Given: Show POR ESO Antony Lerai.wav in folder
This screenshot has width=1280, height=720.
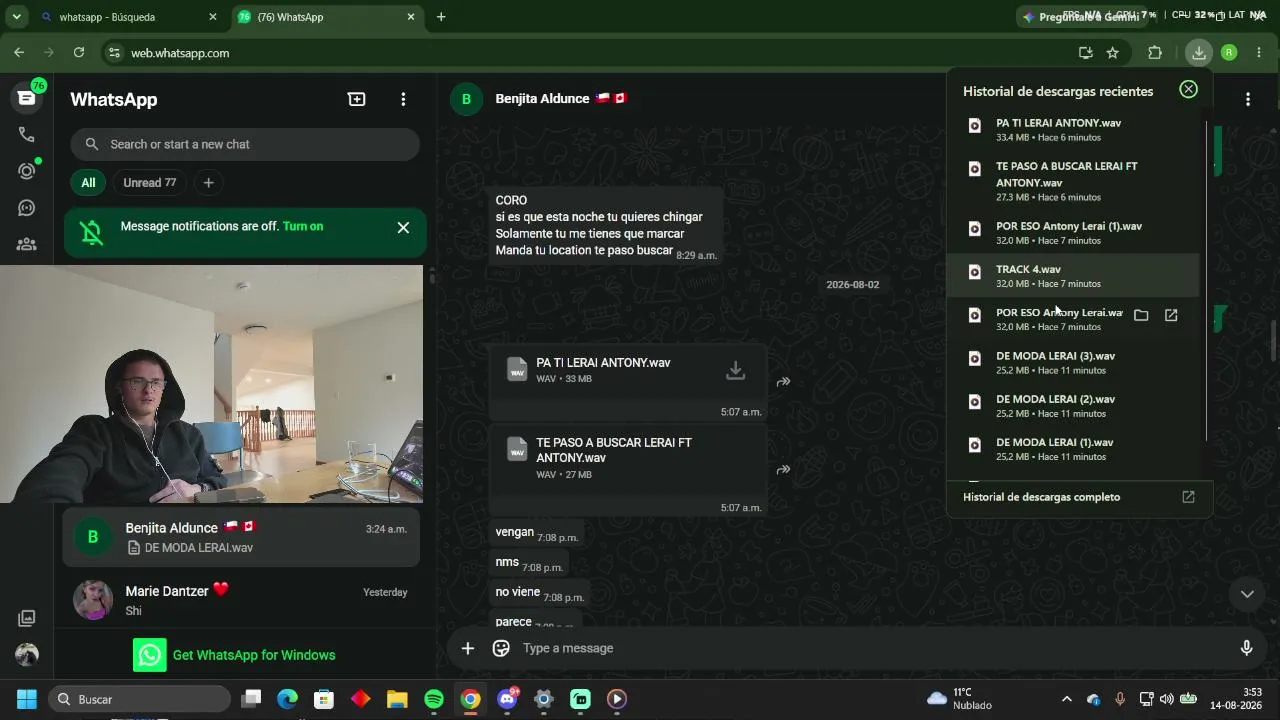Looking at the screenshot, I should 1141,315.
